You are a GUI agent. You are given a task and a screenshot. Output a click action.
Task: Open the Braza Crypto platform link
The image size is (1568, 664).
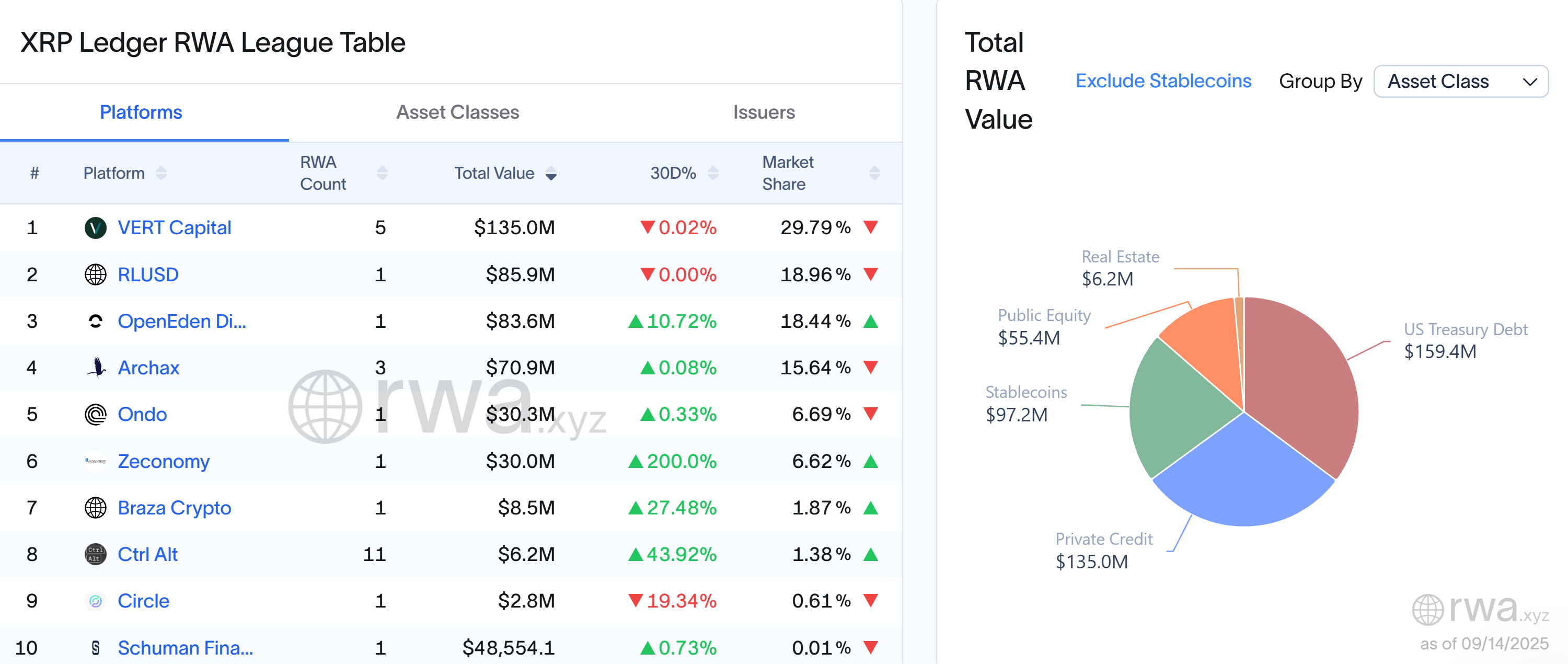[x=174, y=508]
